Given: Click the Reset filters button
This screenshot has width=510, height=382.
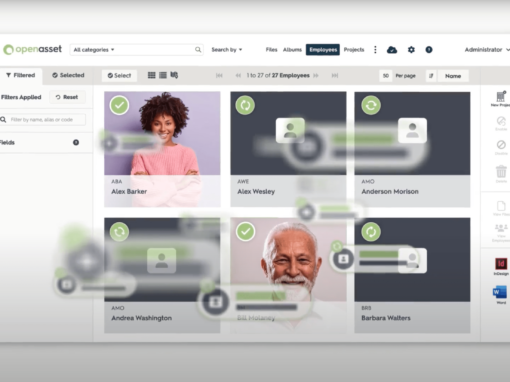Looking at the screenshot, I should pos(67,97).
